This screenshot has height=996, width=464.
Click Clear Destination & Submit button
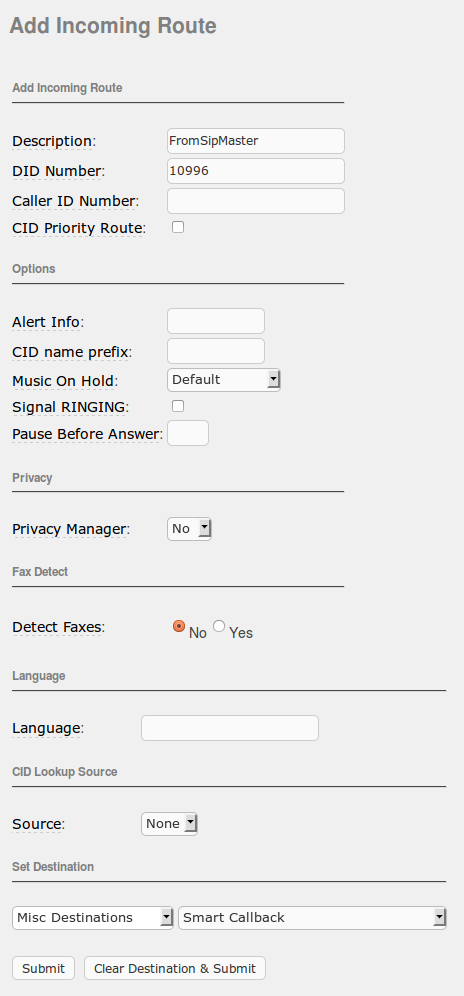[175, 968]
